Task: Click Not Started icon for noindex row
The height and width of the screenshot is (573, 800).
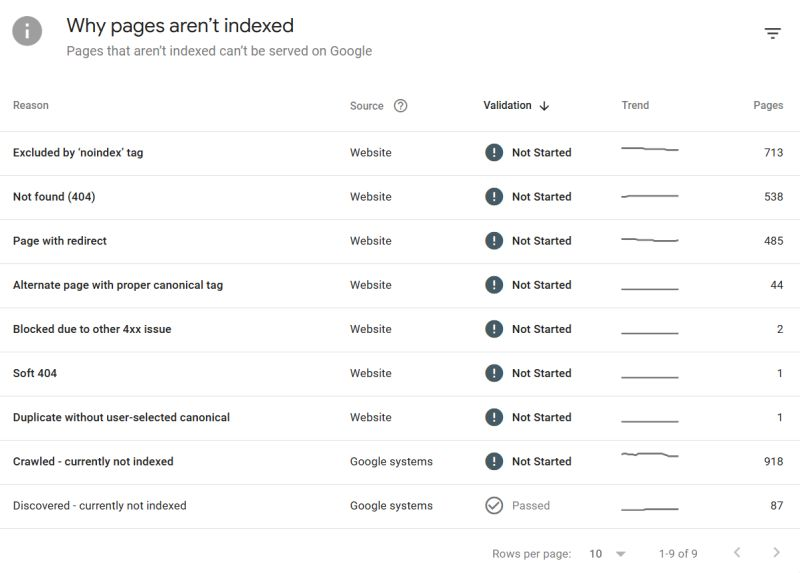Action: point(494,153)
